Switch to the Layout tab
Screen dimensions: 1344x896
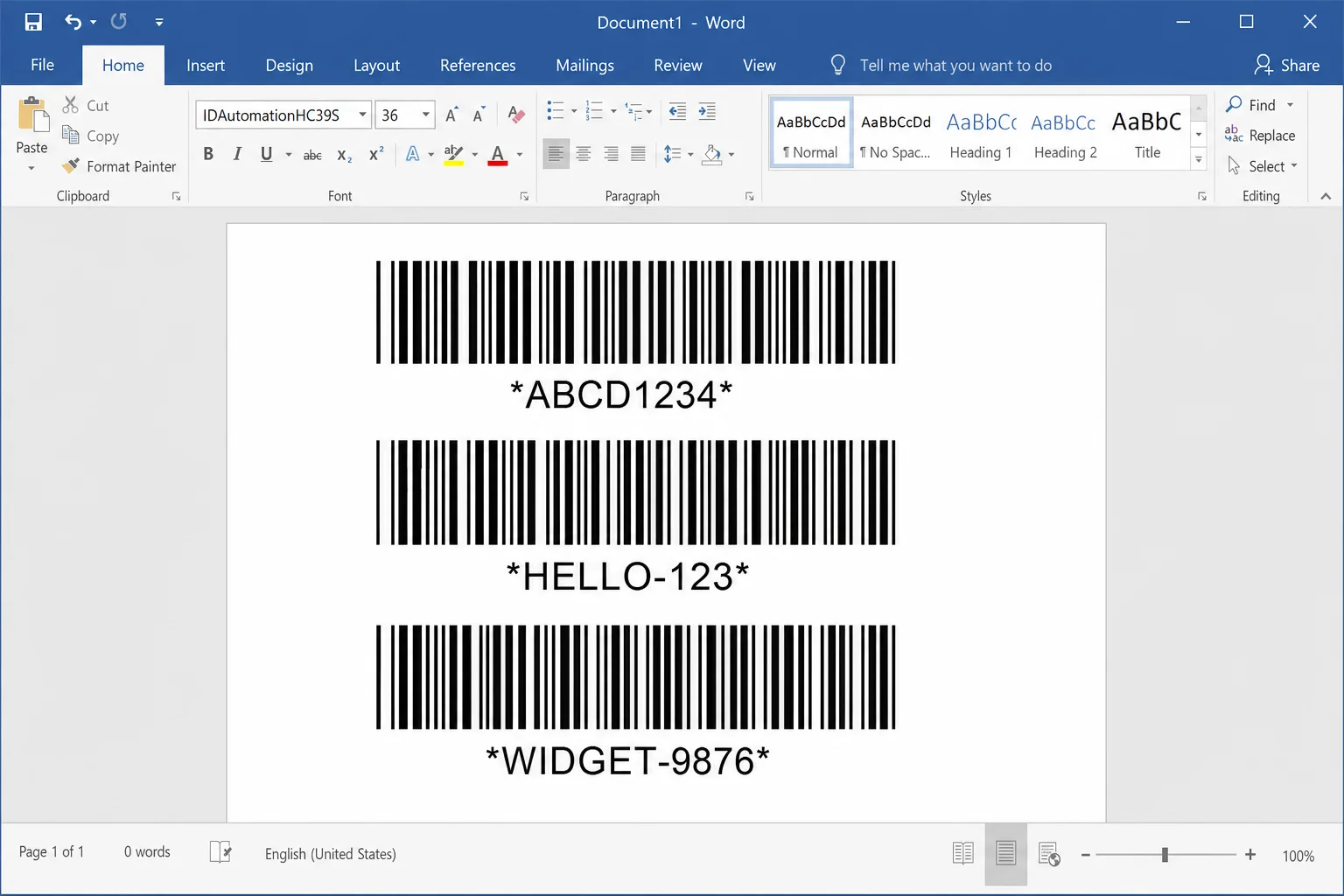[x=376, y=66]
